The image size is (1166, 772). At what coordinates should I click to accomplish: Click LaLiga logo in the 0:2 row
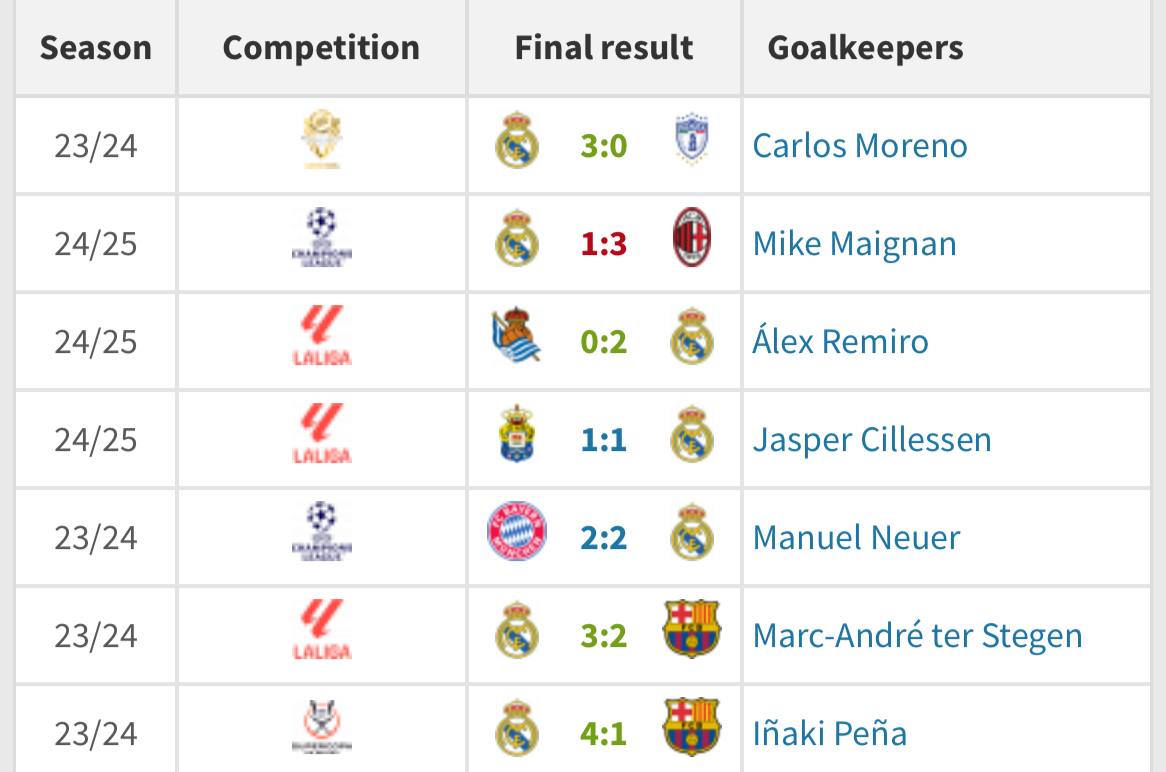click(322, 335)
